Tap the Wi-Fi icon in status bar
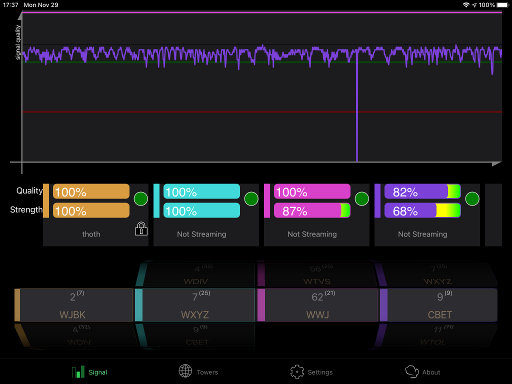Viewport: 512px width, 384px height. 466,5
